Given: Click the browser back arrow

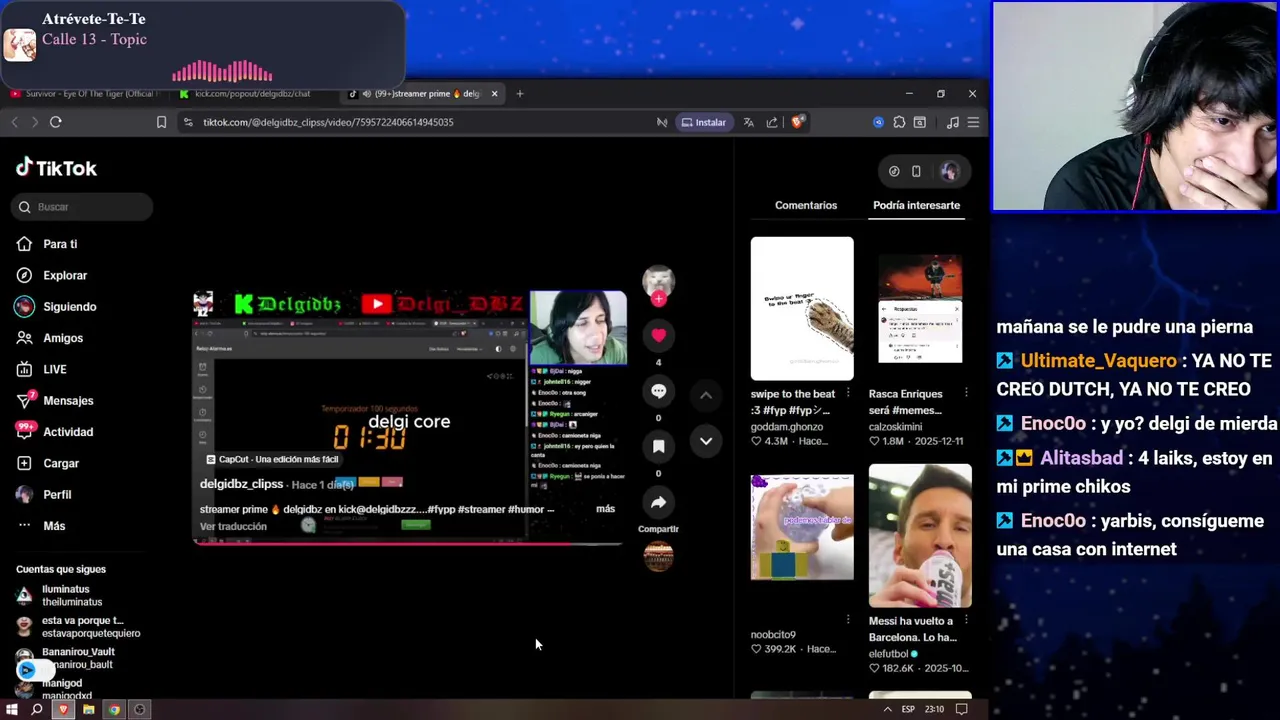Looking at the screenshot, I should [x=14, y=122].
